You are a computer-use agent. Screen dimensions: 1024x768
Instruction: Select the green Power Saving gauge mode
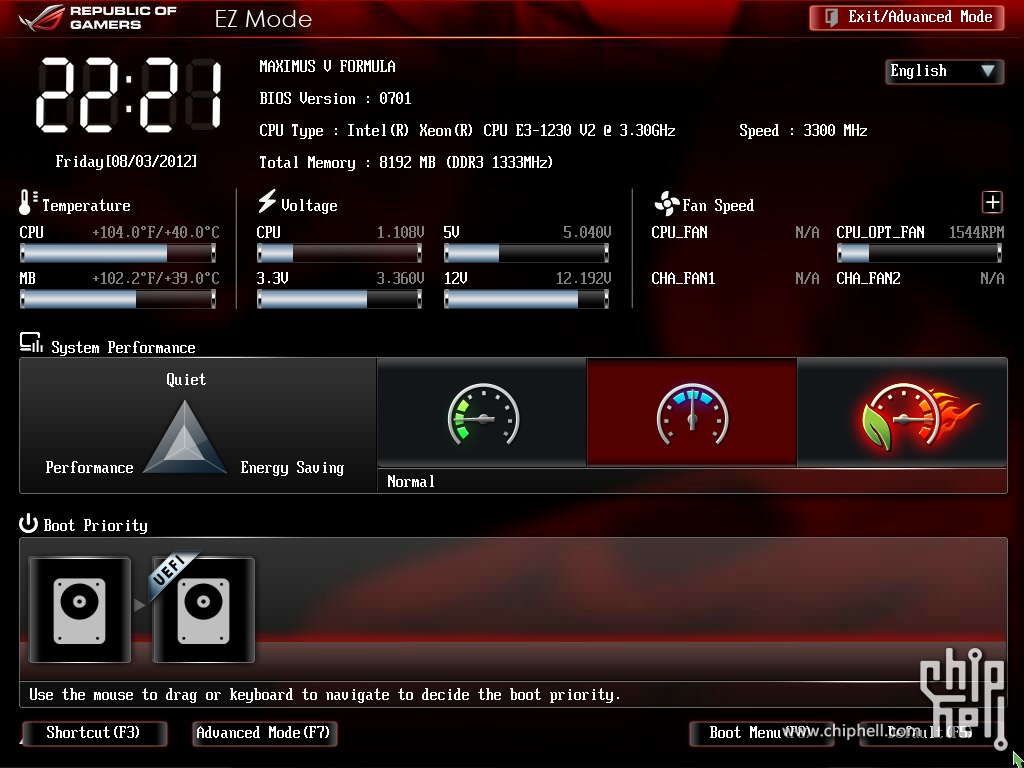click(482, 413)
